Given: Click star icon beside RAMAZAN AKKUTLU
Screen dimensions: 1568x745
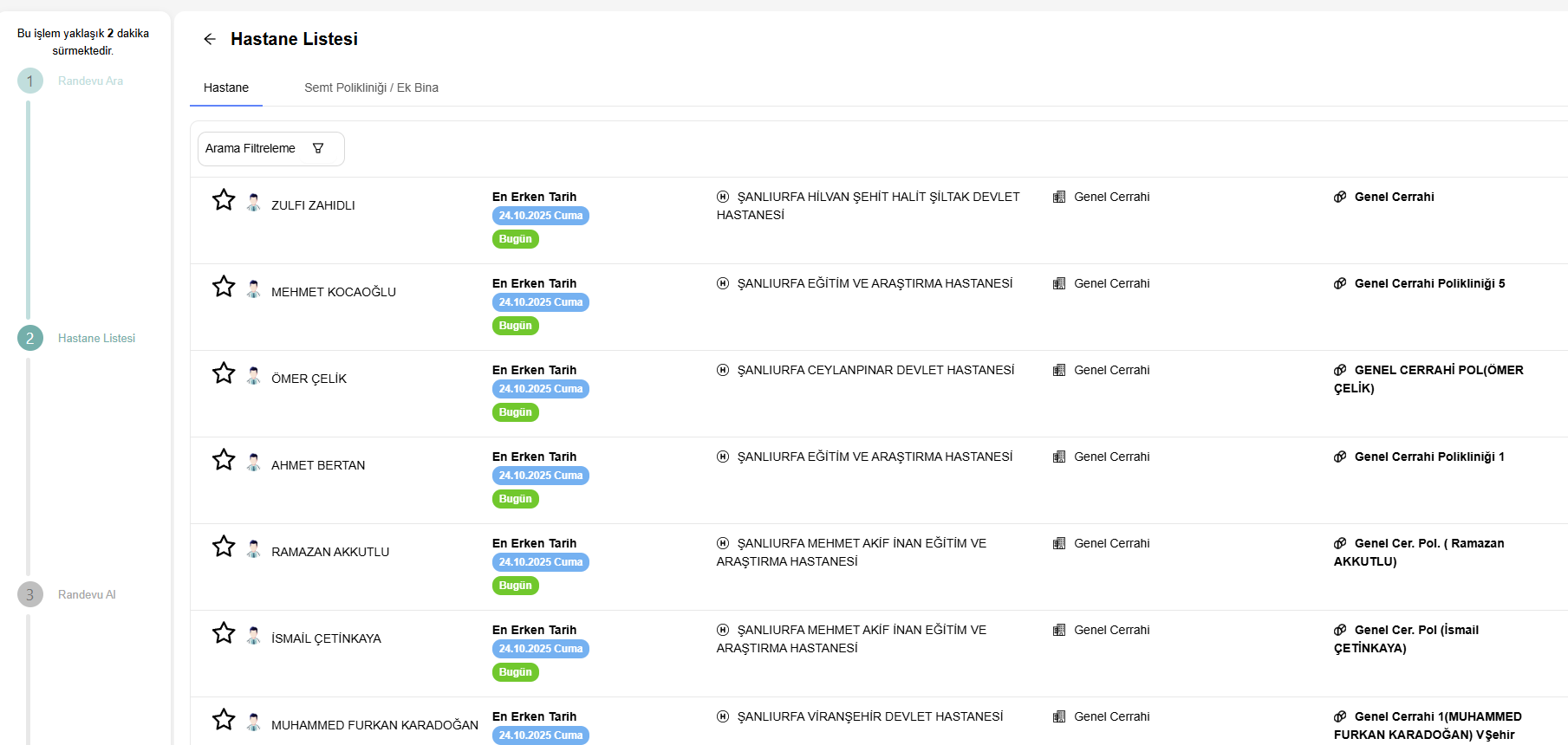Looking at the screenshot, I should [x=224, y=547].
